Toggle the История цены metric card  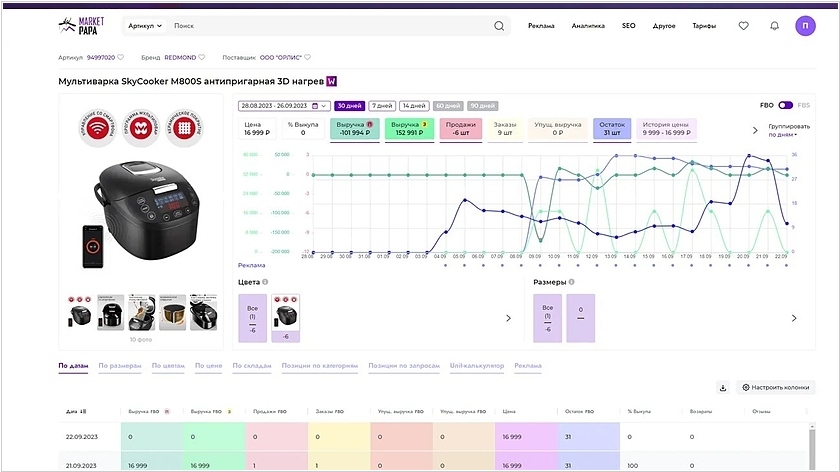[666, 129]
